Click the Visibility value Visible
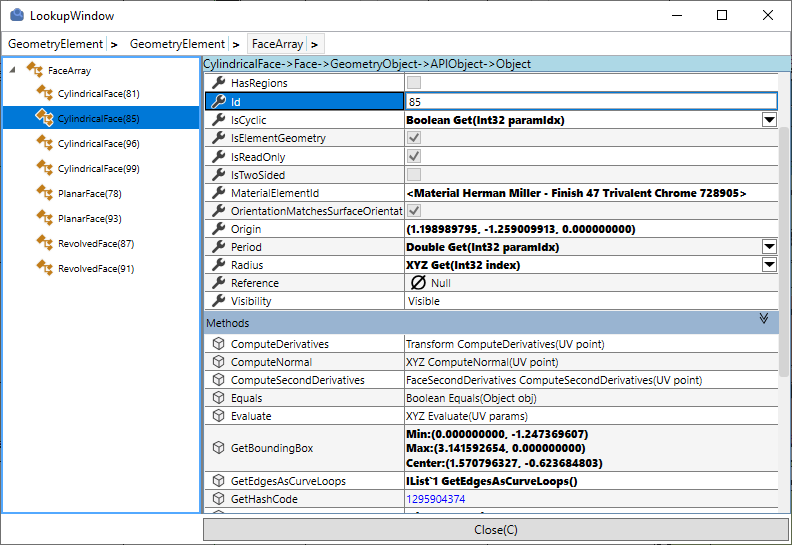This screenshot has height=545, width=792. click(x=424, y=301)
